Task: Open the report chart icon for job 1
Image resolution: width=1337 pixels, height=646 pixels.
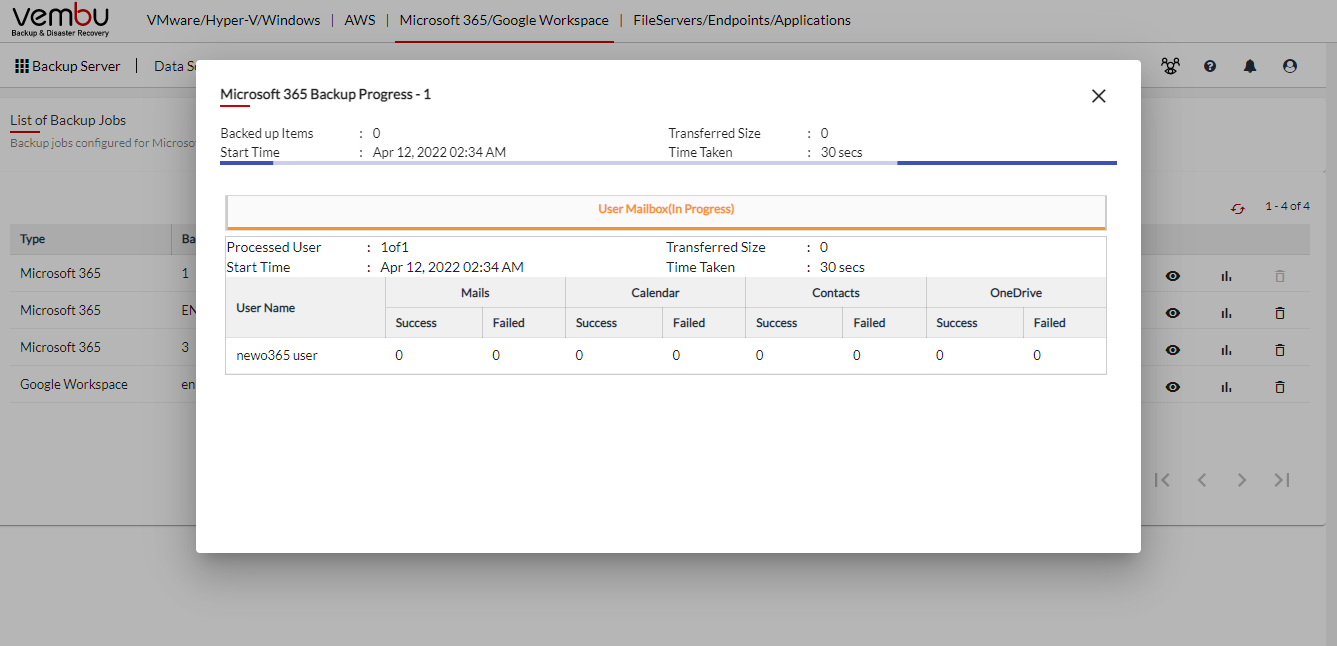Action: click(x=1226, y=276)
